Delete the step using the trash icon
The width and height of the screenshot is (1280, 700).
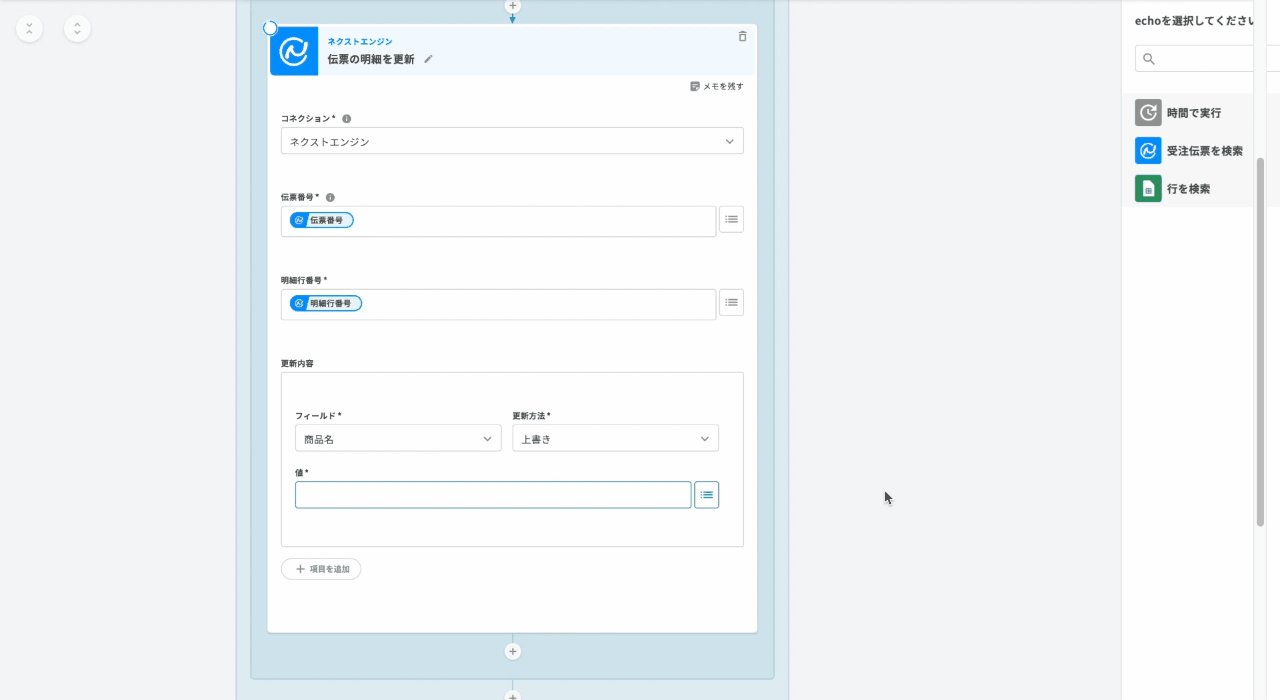tap(742, 37)
